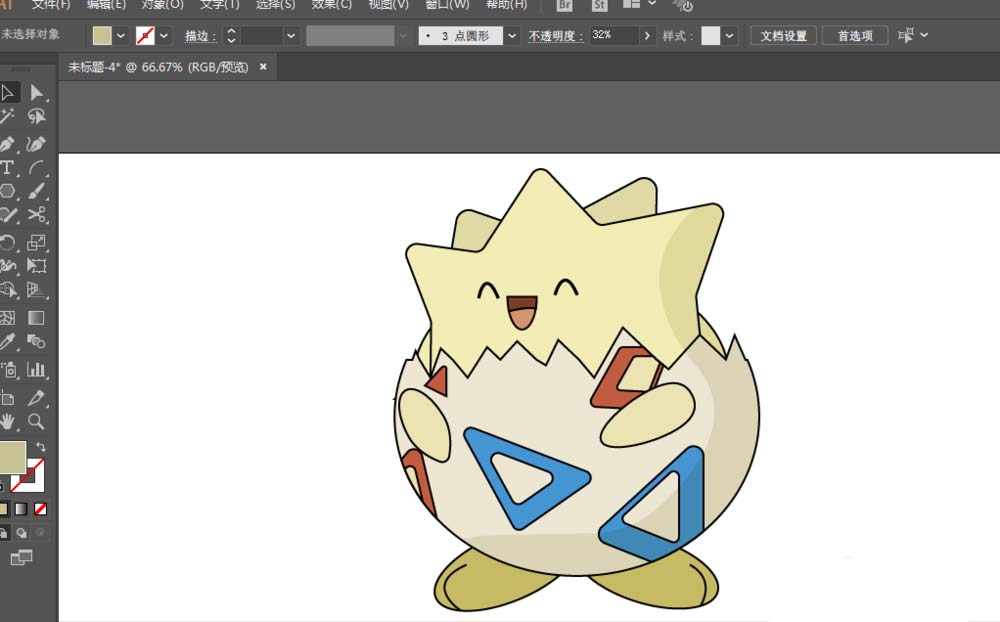Select the Shape Builder tool
1000x622 pixels.
(8, 290)
